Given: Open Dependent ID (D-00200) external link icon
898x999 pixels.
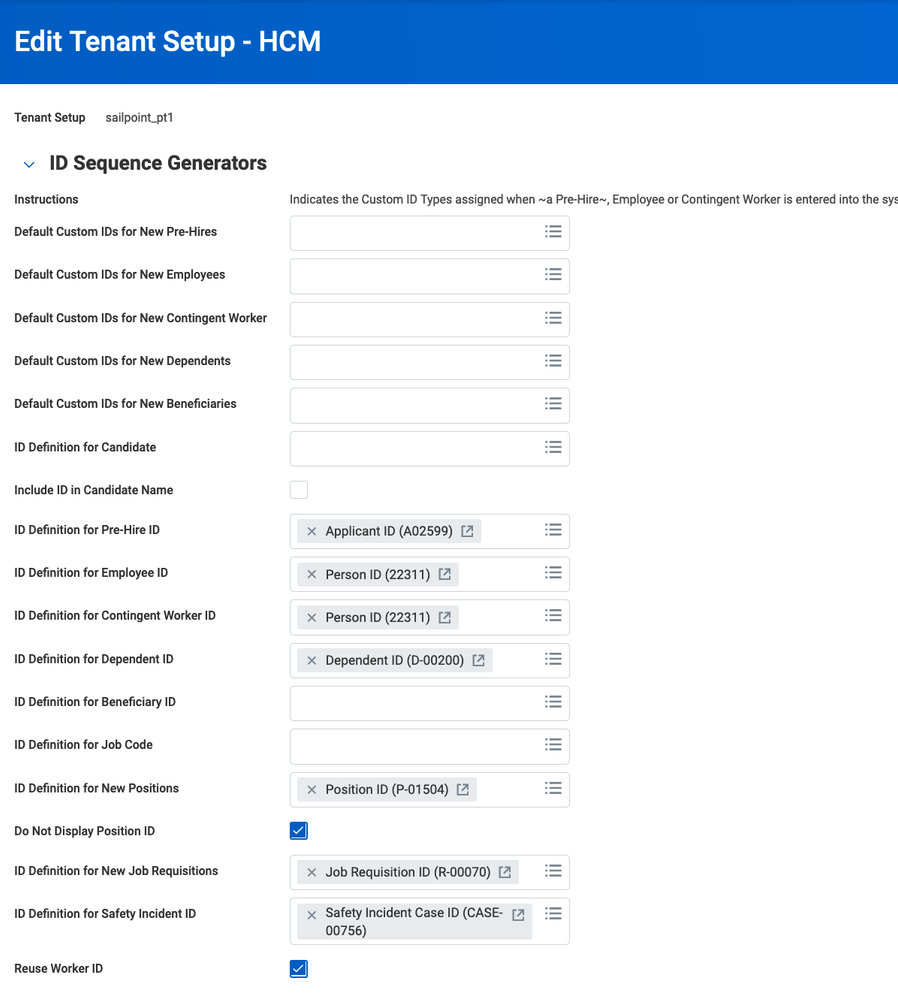Looking at the screenshot, I should pos(478,660).
